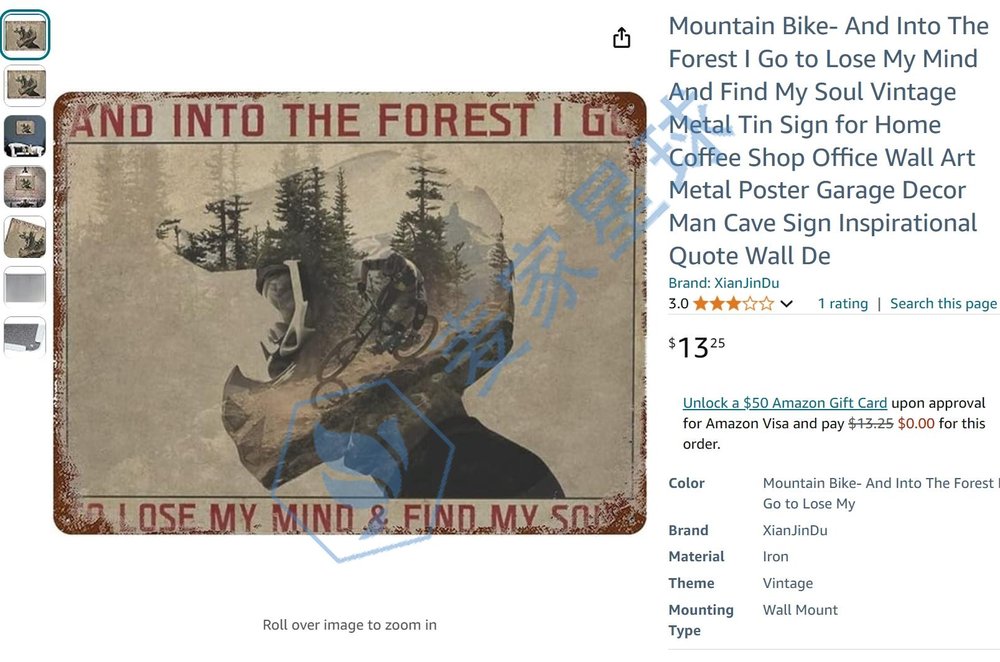
Task: Click the share icon above product image
Action: click(621, 38)
